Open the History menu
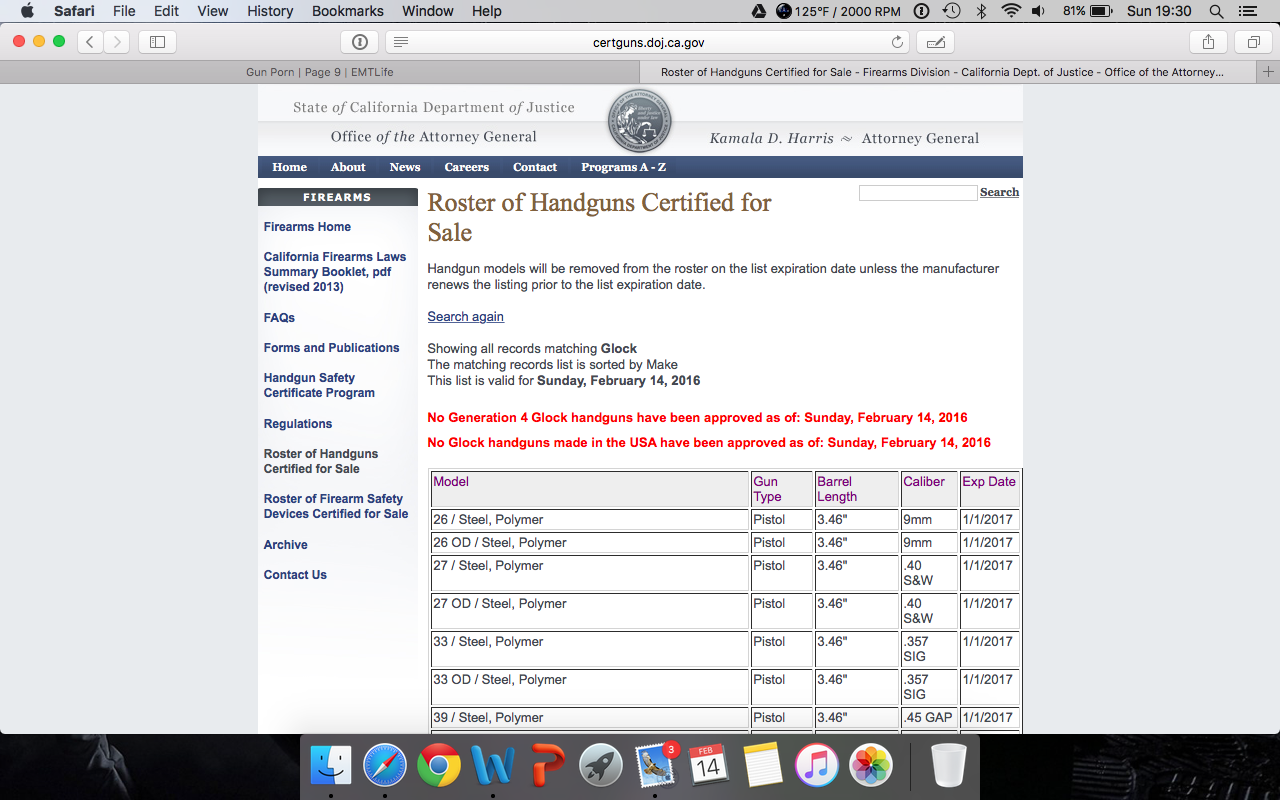The width and height of the screenshot is (1280, 800). click(270, 11)
